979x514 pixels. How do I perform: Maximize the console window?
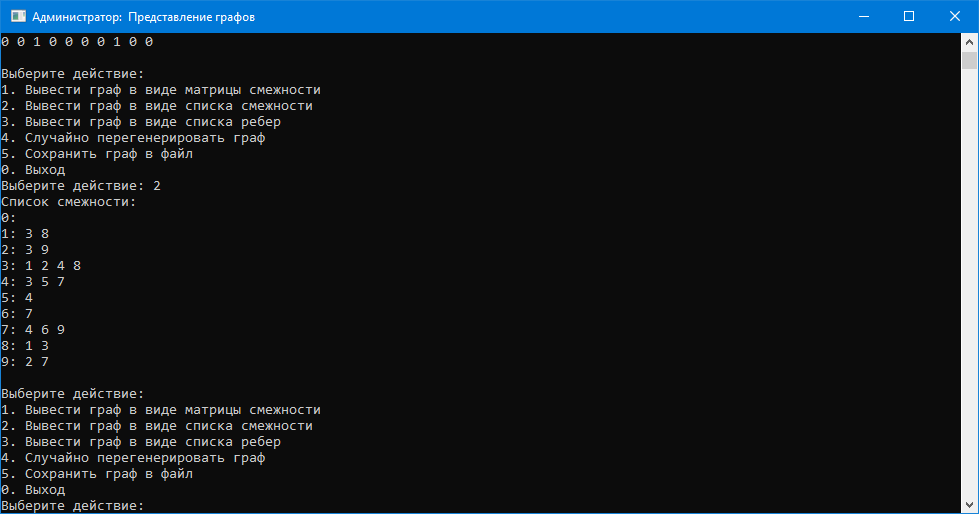(909, 16)
